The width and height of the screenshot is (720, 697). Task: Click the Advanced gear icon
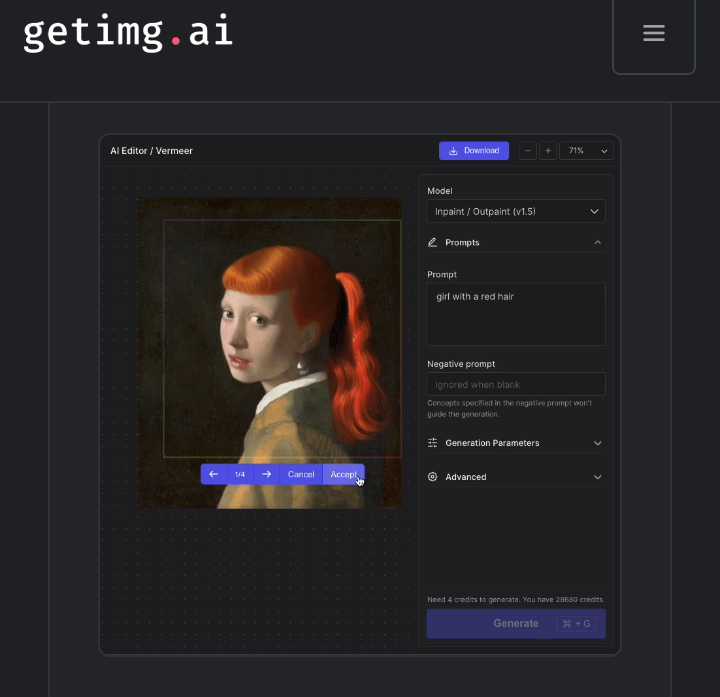(x=433, y=477)
